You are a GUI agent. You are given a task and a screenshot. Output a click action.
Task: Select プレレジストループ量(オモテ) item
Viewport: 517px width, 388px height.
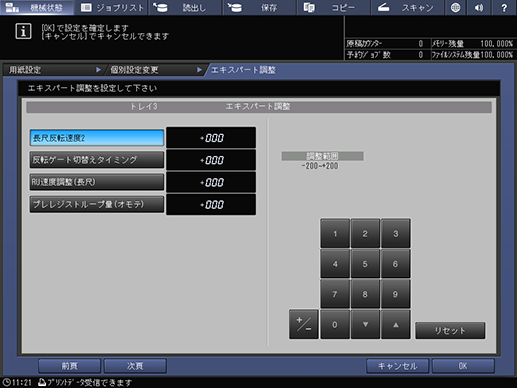pos(97,204)
